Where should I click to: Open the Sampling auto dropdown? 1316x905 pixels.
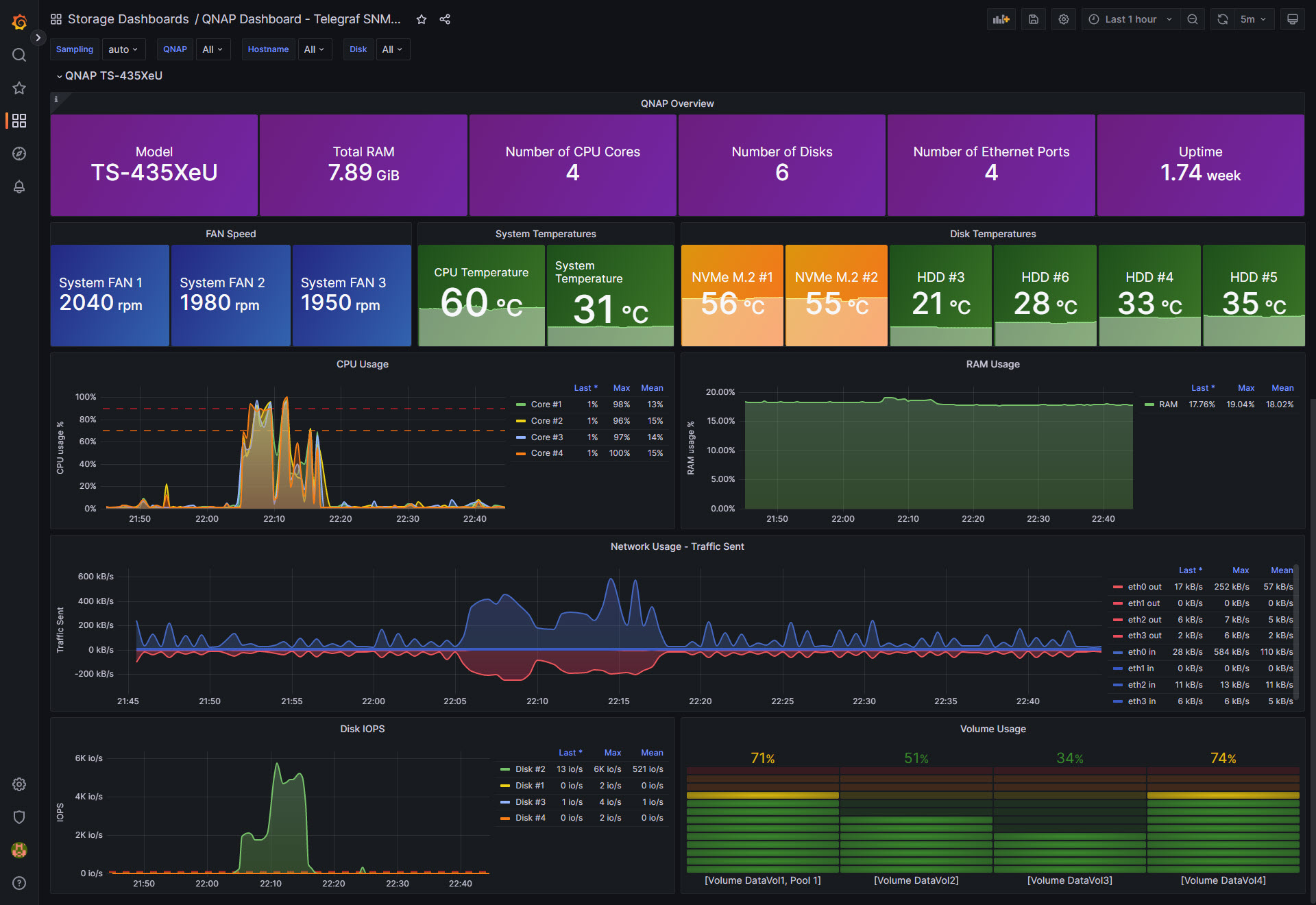pyautogui.click(x=123, y=49)
